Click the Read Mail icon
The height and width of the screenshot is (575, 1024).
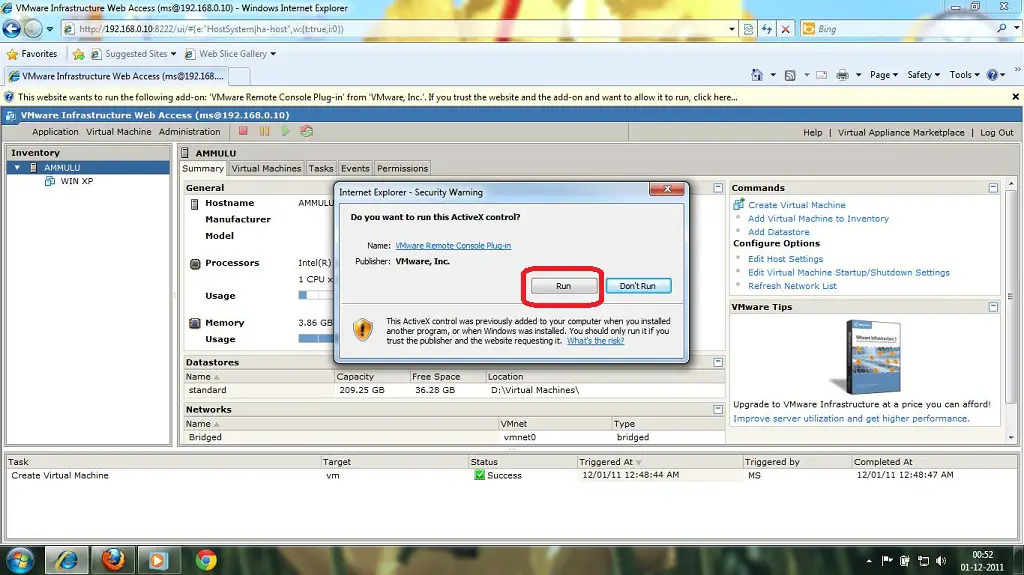(x=822, y=75)
